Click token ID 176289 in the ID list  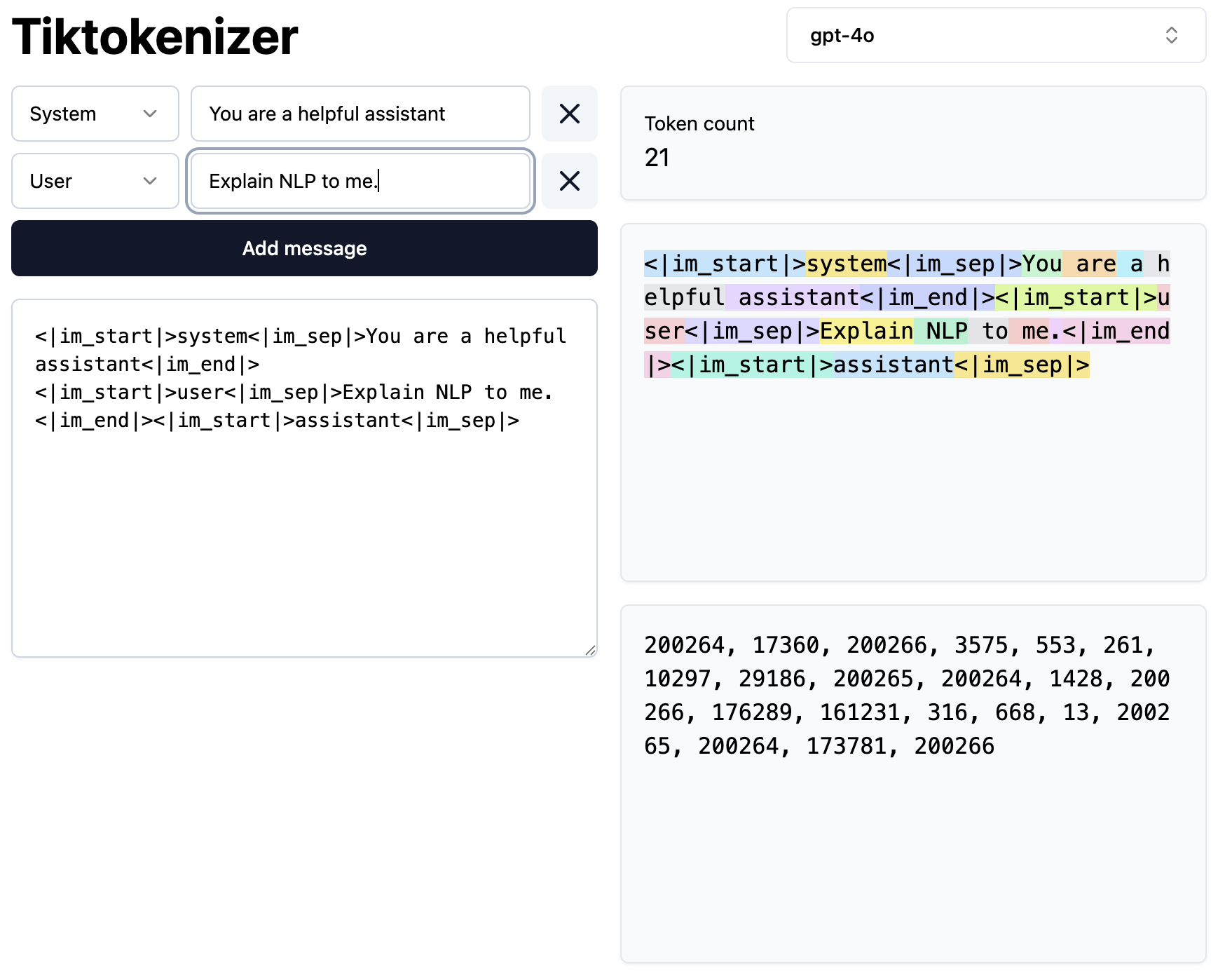click(755, 713)
